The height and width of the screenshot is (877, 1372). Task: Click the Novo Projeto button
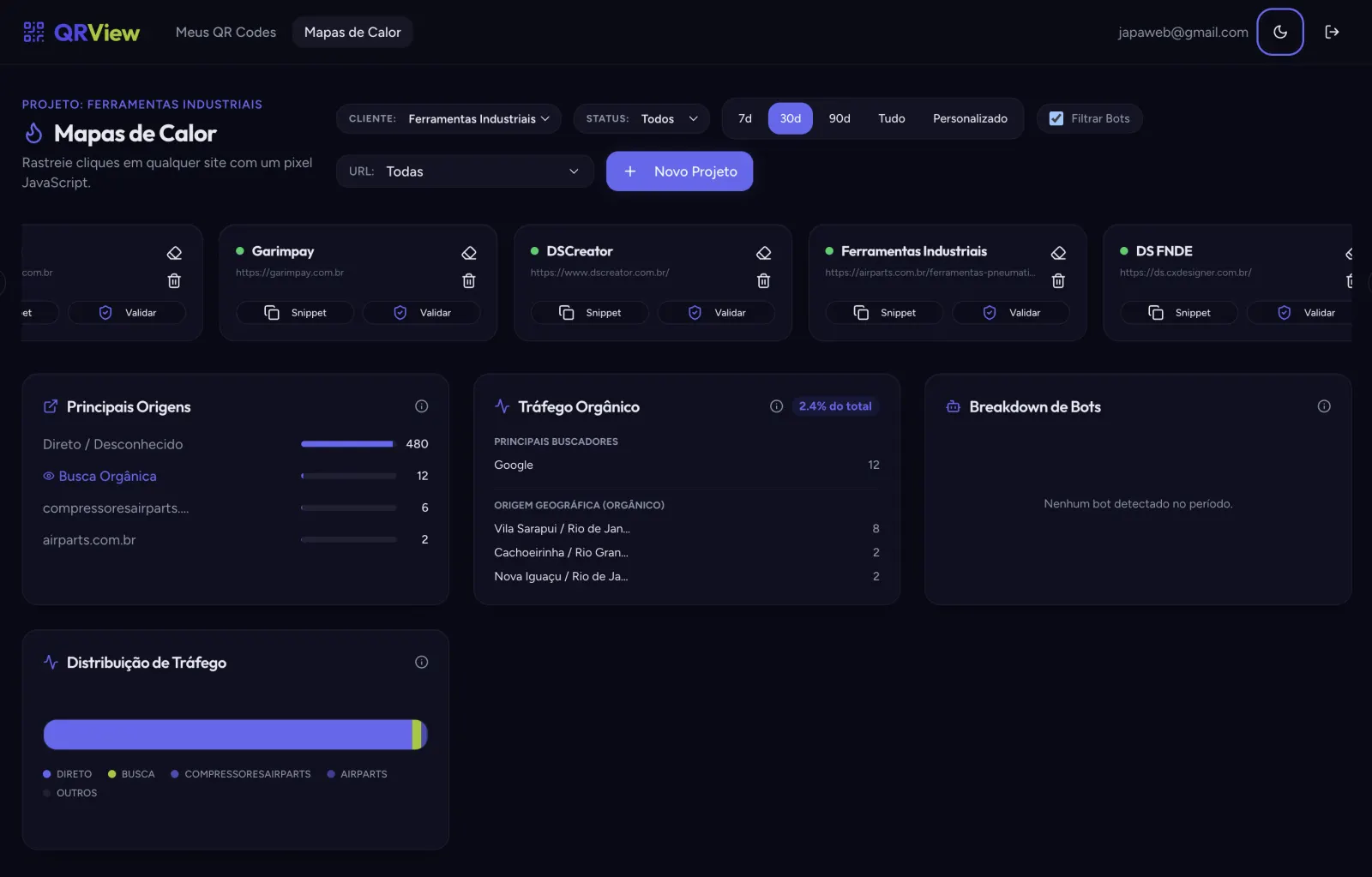coord(680,171)
